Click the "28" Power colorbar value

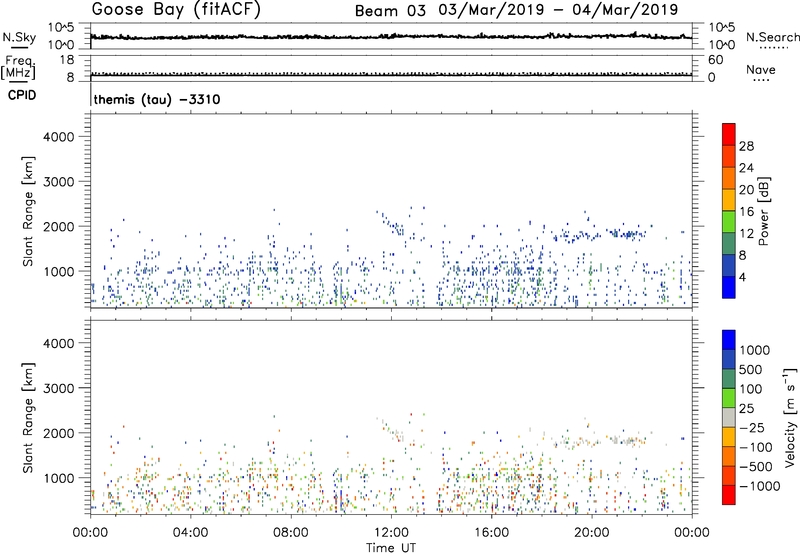click(x=746, y=146)
